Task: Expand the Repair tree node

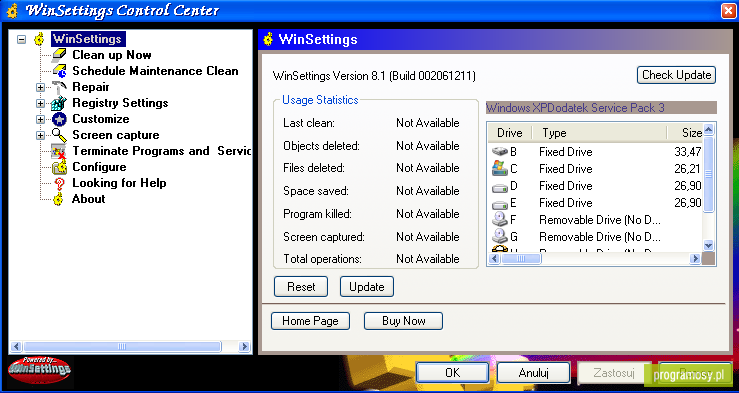Action: tap(41, 88)
